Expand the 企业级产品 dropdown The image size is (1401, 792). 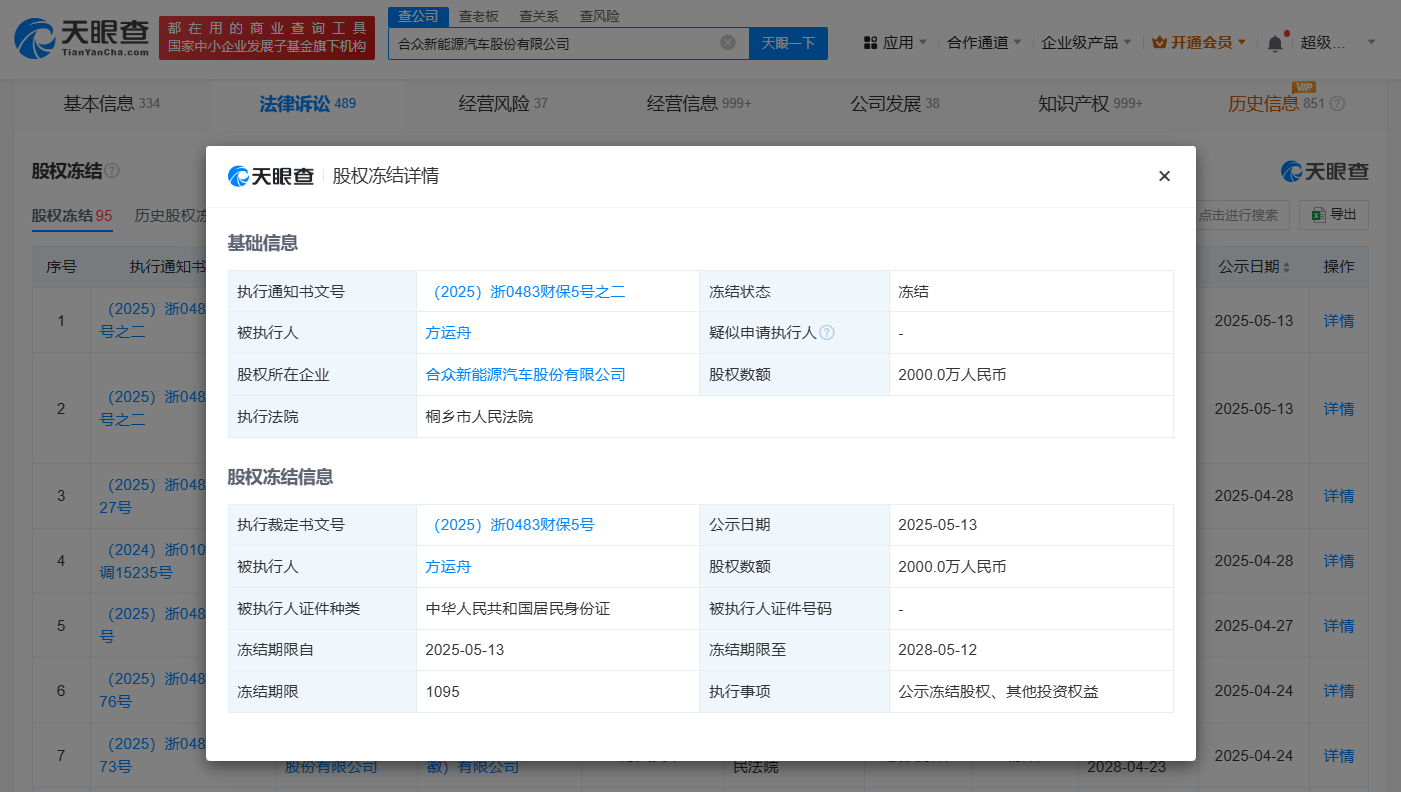click(1086, 43)
